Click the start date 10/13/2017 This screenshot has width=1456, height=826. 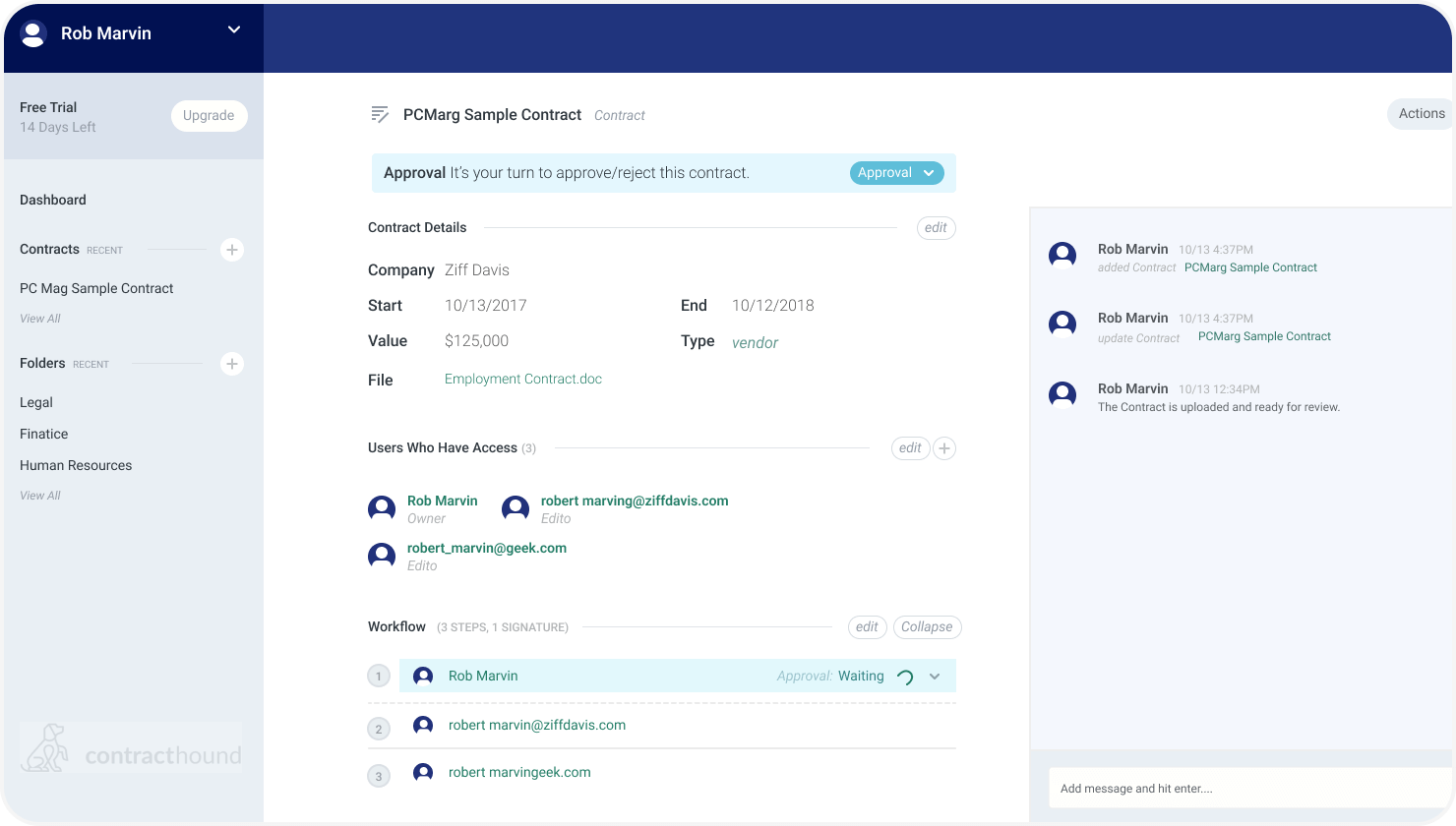[486, 306]
